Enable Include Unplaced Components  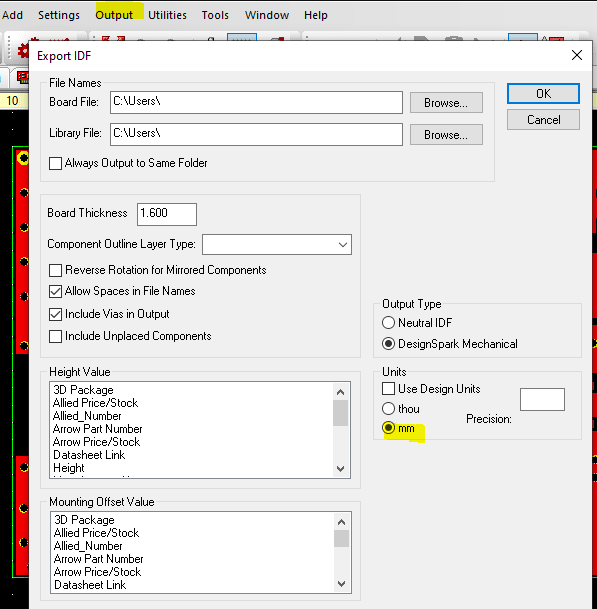point(55,336)
